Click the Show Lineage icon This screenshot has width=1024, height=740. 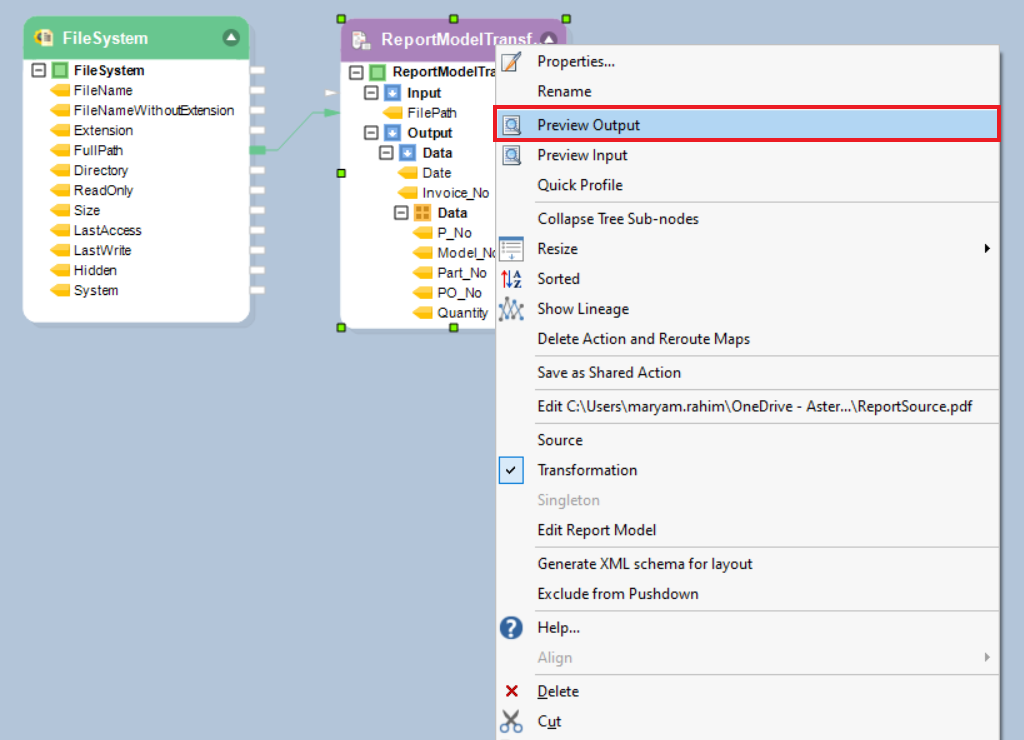(511, 309)
